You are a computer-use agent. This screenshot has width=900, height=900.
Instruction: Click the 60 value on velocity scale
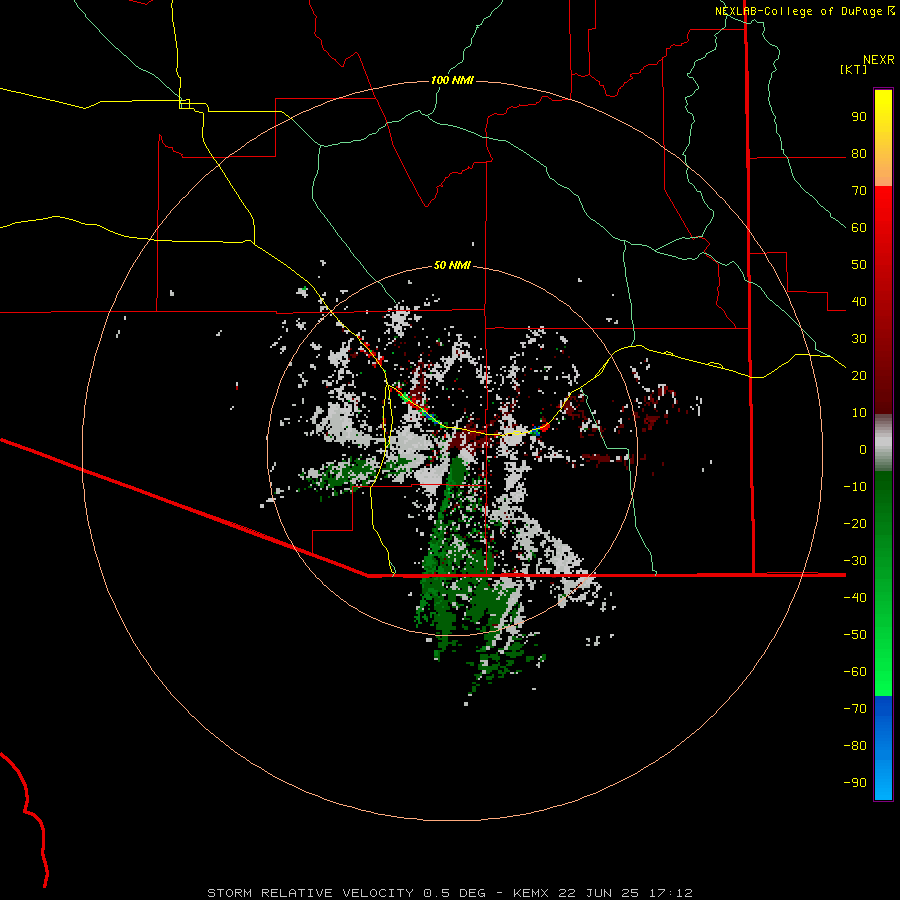(859, 228)
